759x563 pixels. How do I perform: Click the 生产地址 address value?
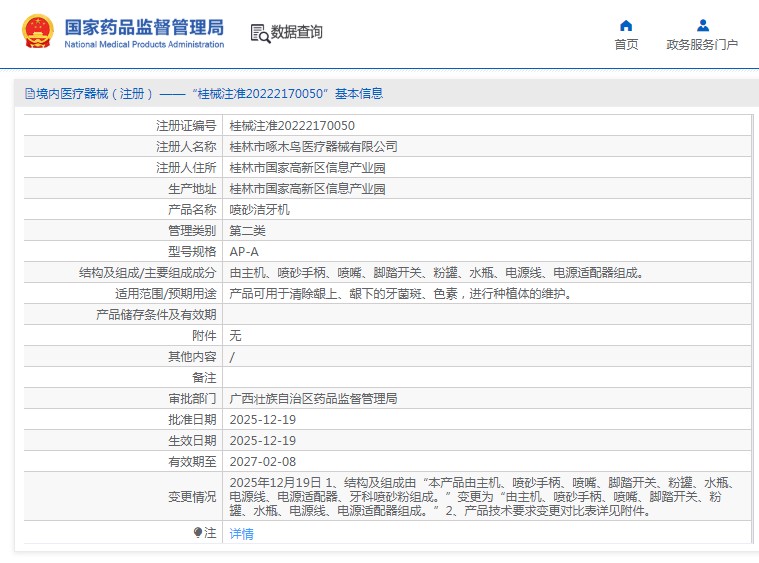[x=307, y=189]
